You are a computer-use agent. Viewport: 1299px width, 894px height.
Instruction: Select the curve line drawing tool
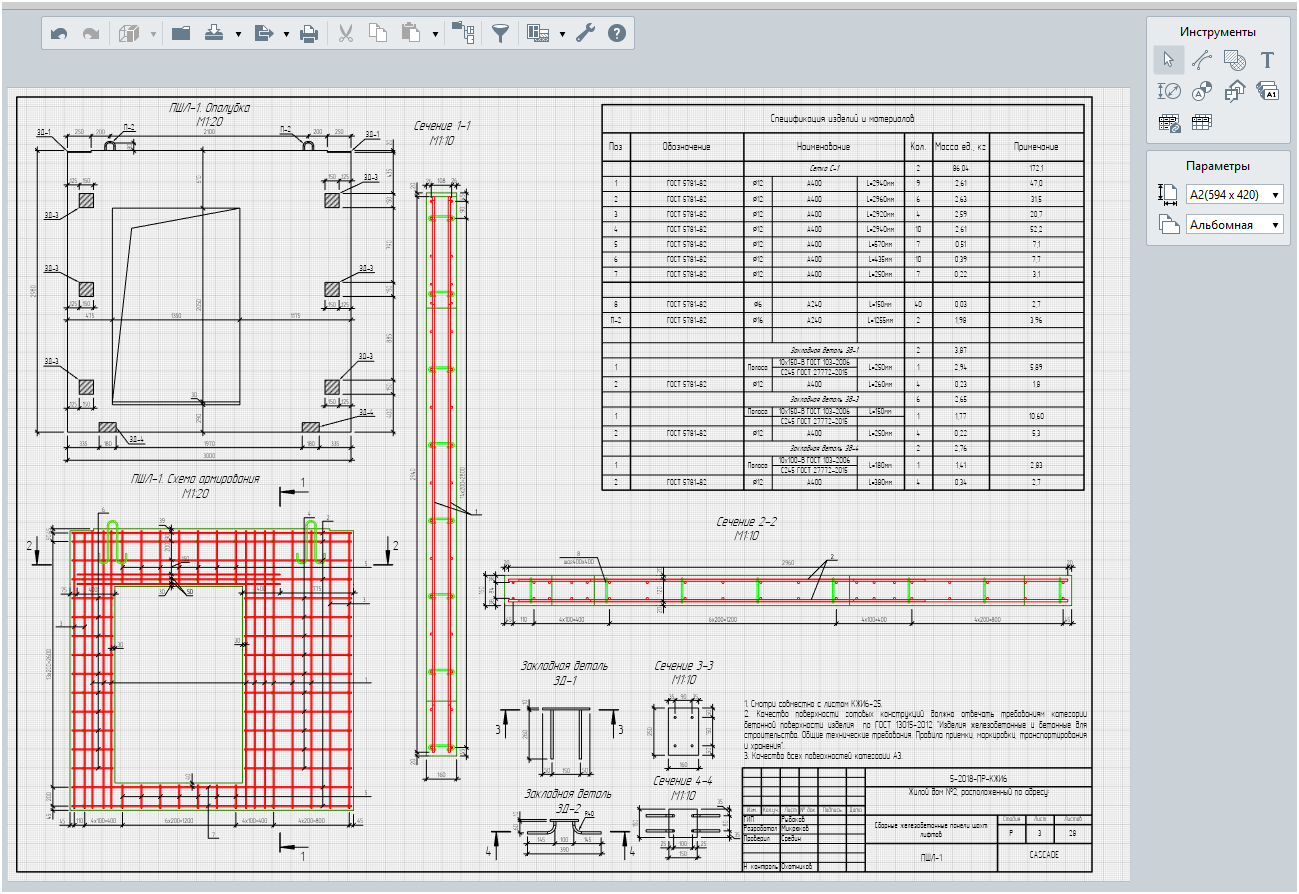pos(1202,60)
